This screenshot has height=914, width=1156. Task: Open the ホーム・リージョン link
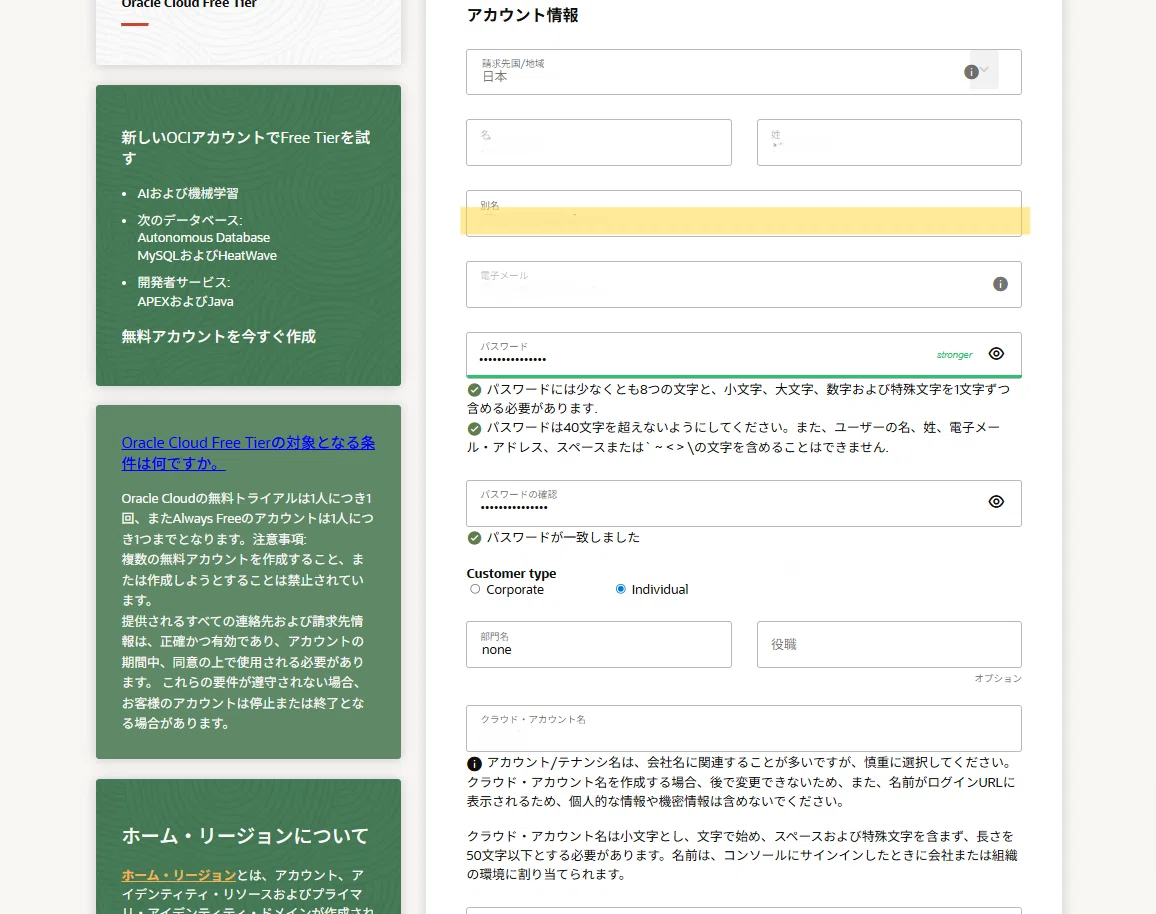coord(178,875)
